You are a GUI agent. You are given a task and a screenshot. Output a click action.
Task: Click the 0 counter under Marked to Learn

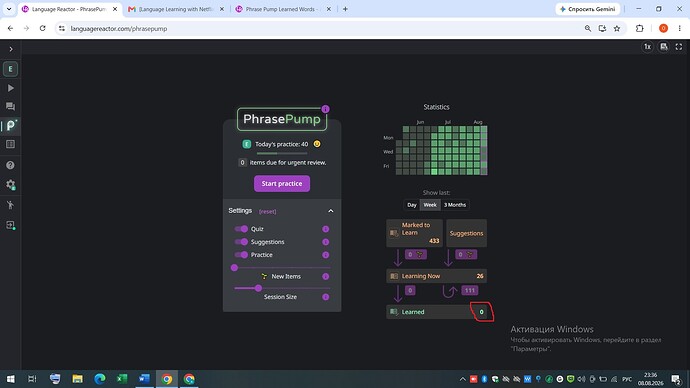pyautogui.click(x=415, y=254)
